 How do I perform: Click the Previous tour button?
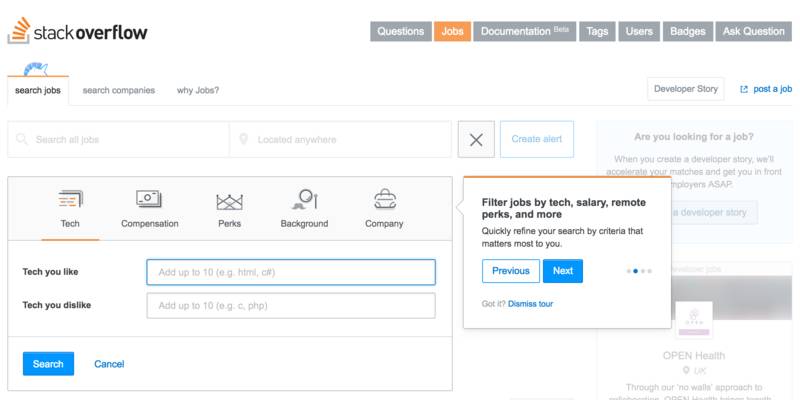(x=511, y=271)
